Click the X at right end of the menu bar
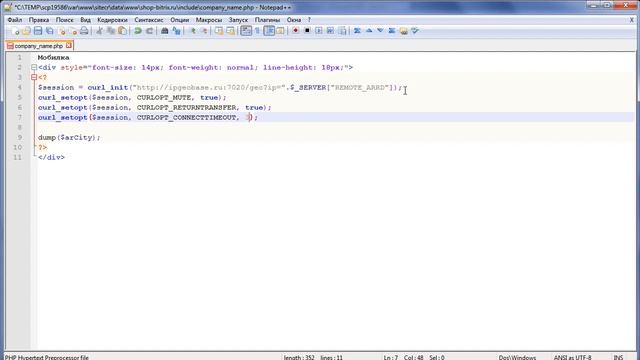The height and width of the screenshot is (360, 640). (x=631, y=20)
